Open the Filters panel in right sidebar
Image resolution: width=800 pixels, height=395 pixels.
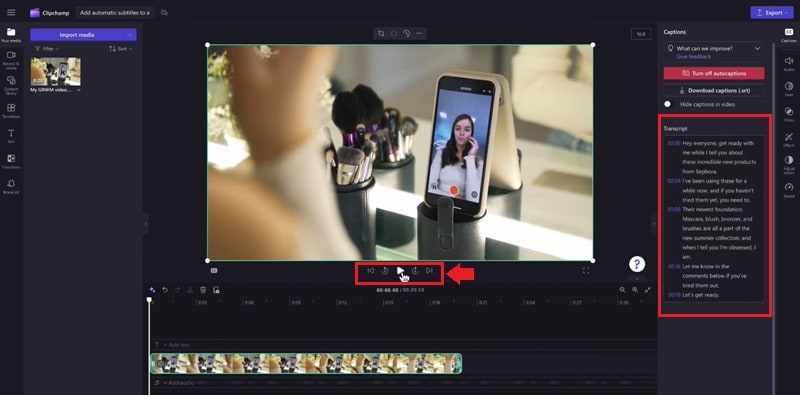tap(789, 114)
